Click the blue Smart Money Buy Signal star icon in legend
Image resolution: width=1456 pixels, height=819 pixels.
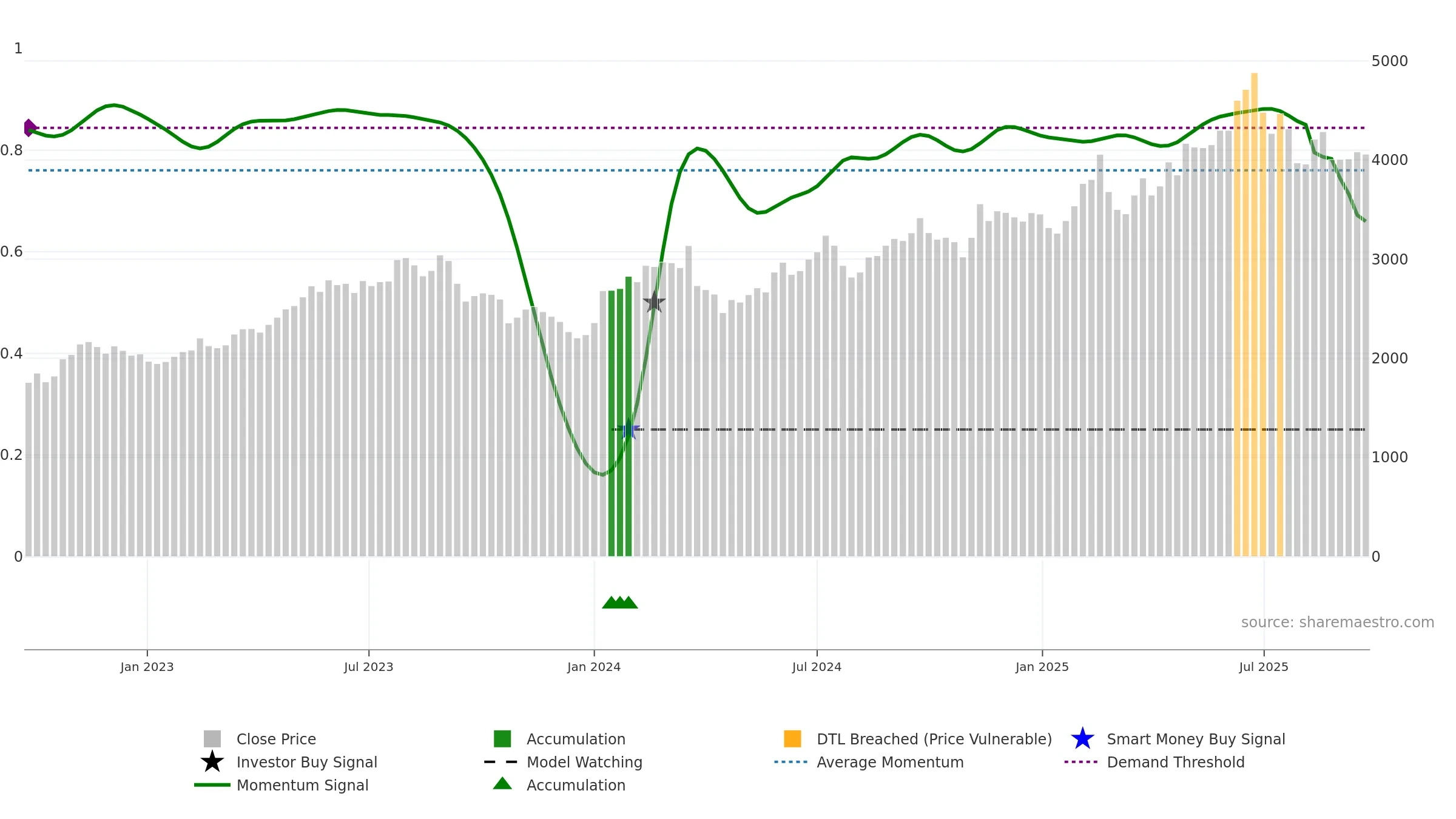[x=1082, y=739]
